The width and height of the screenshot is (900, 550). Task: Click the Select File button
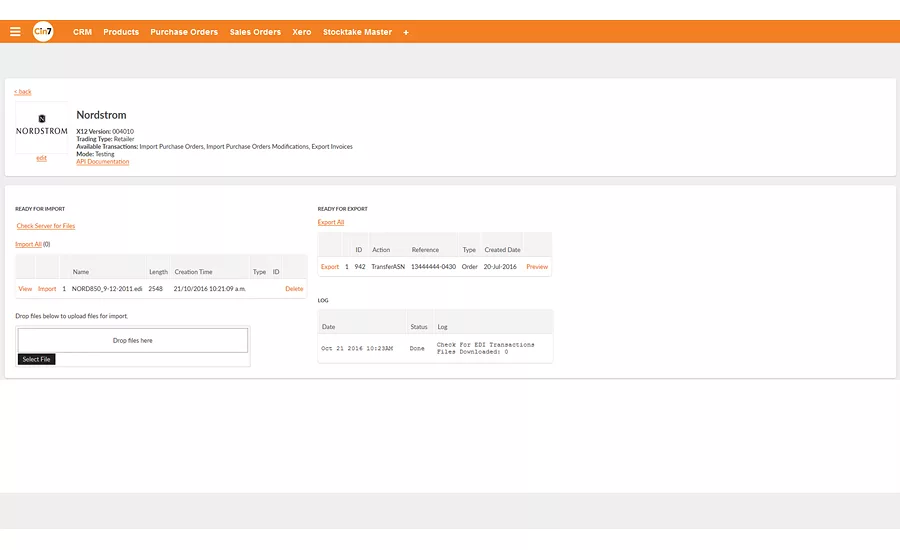37,359
